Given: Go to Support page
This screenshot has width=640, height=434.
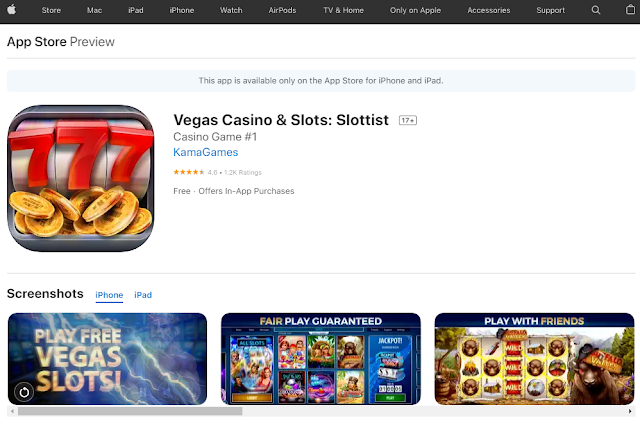Looking at the screenshot, I should tap(551, 10).
